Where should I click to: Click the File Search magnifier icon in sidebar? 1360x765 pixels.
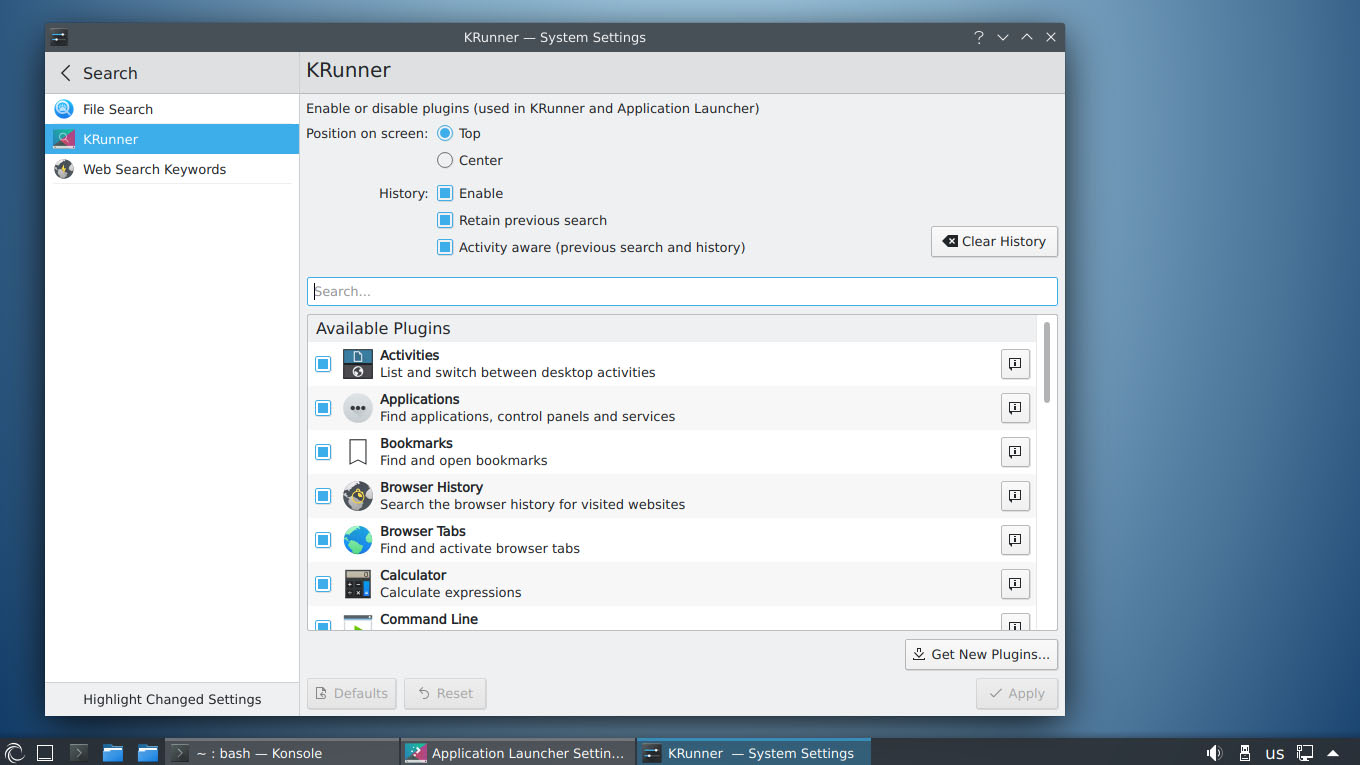click(64, 109)
